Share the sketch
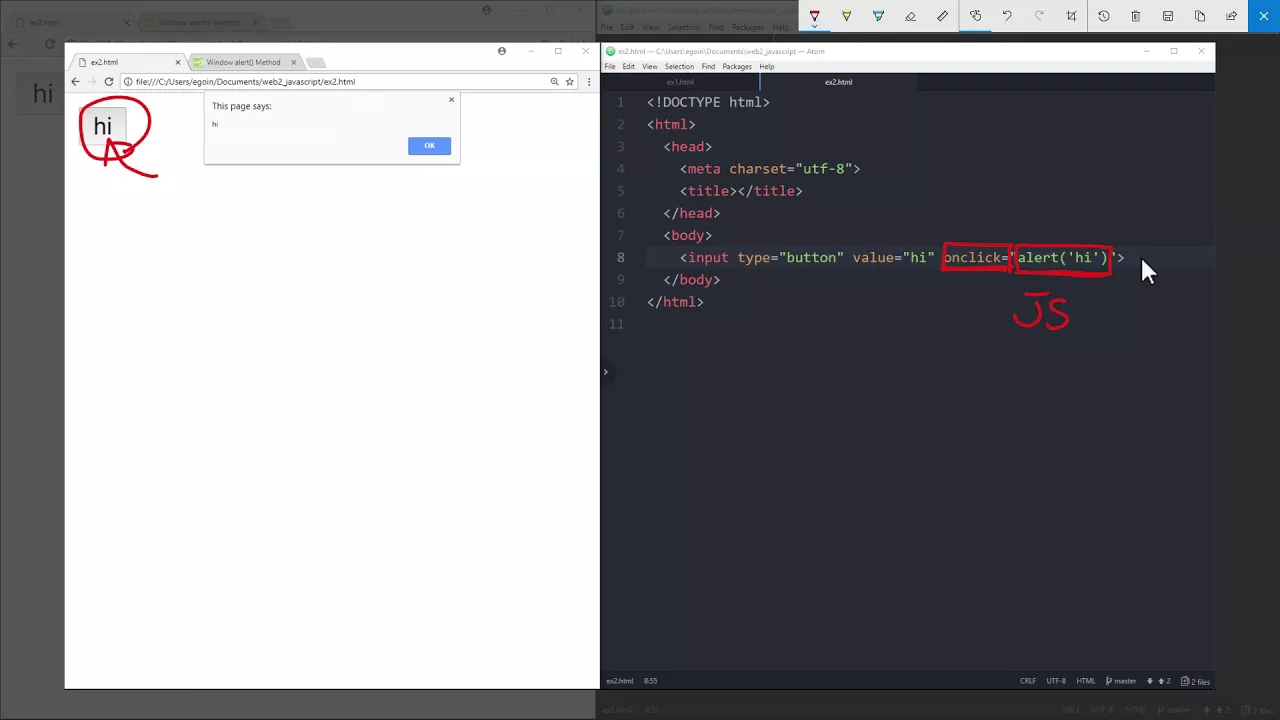The width and height of the screenshot is (1280, 720). [x=1231, y=16]
